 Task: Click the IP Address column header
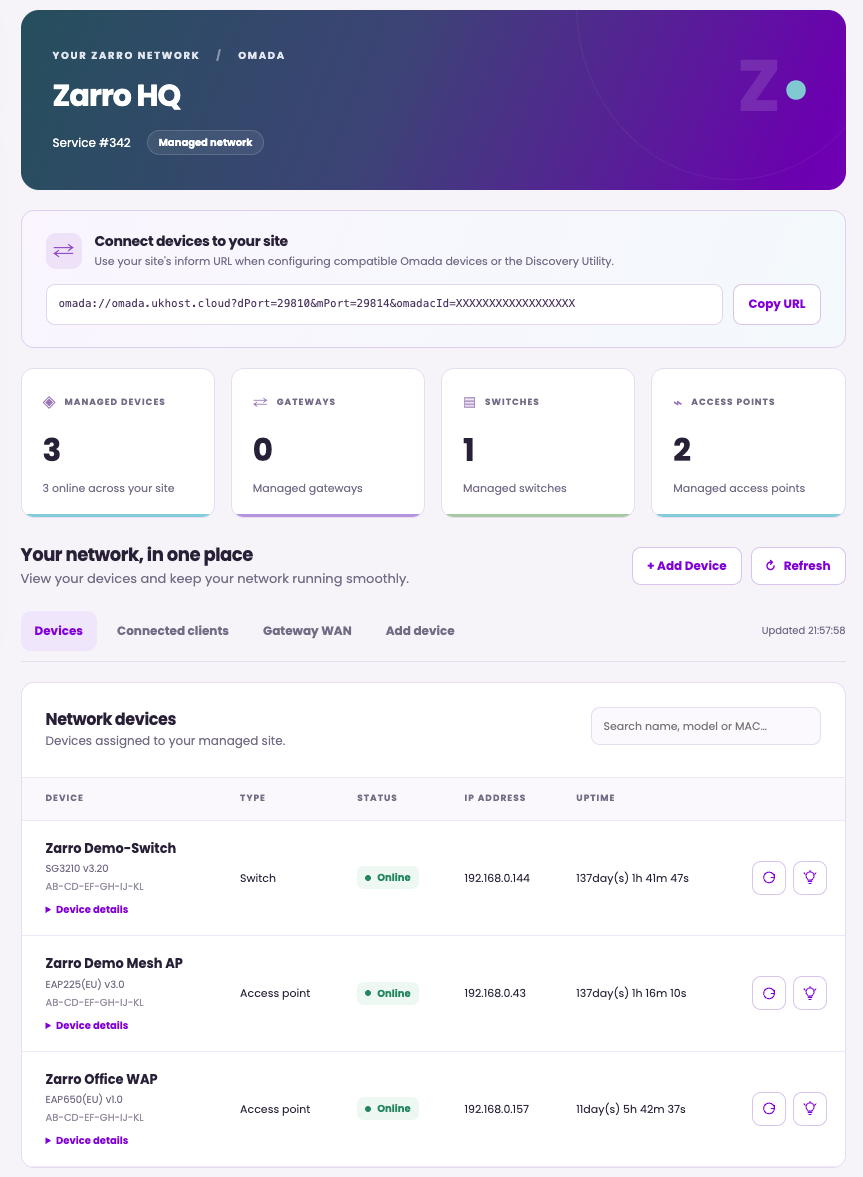pyautogui.click(x=495, y=798)
